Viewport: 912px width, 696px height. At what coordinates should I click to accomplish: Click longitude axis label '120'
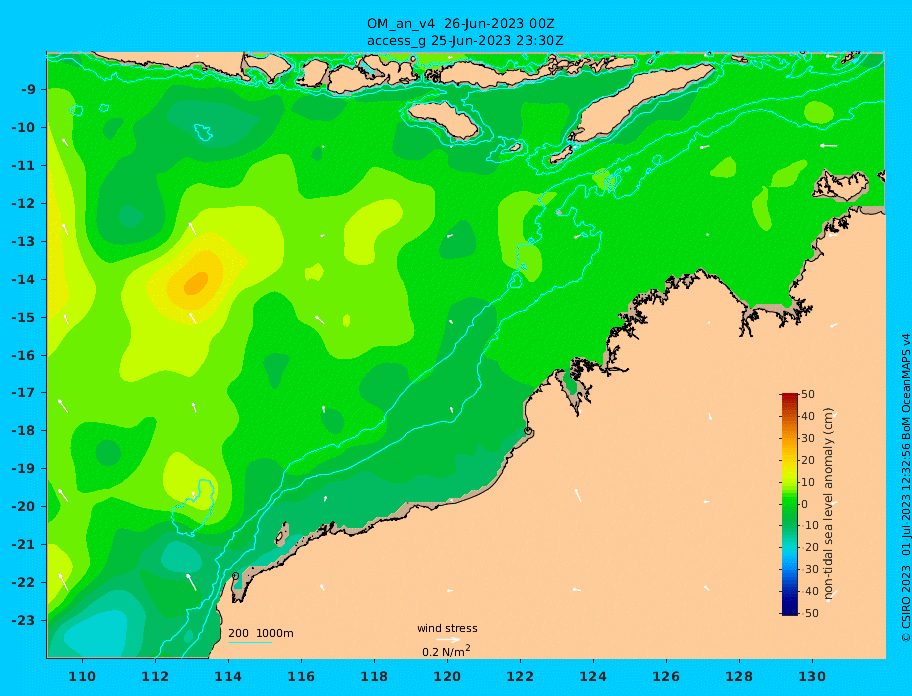click(447, 676)
